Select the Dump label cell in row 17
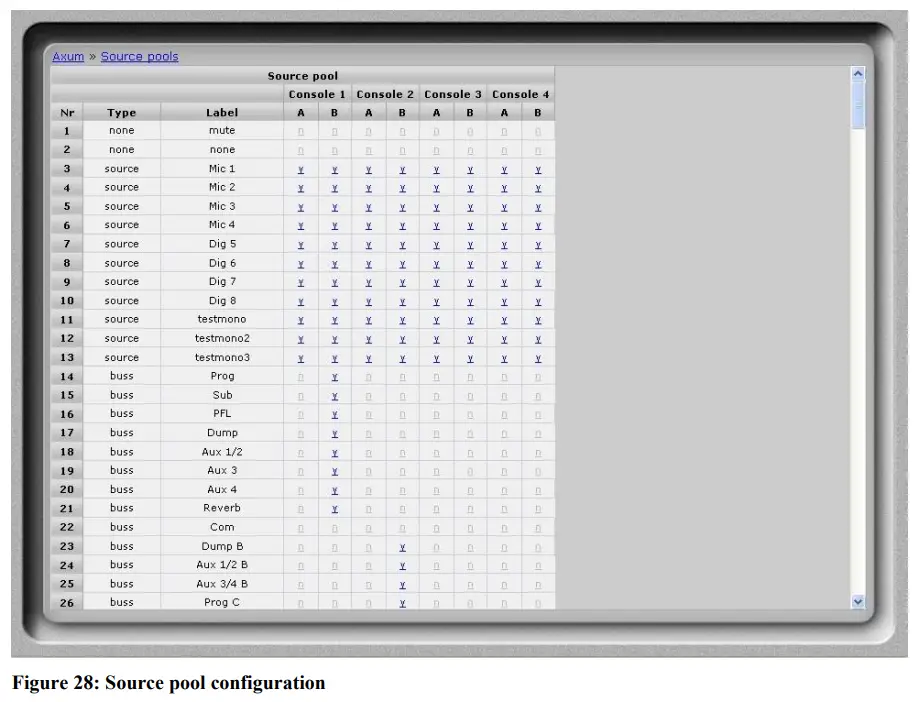Viewport: 914px width, 702px height. pos(222,433)
